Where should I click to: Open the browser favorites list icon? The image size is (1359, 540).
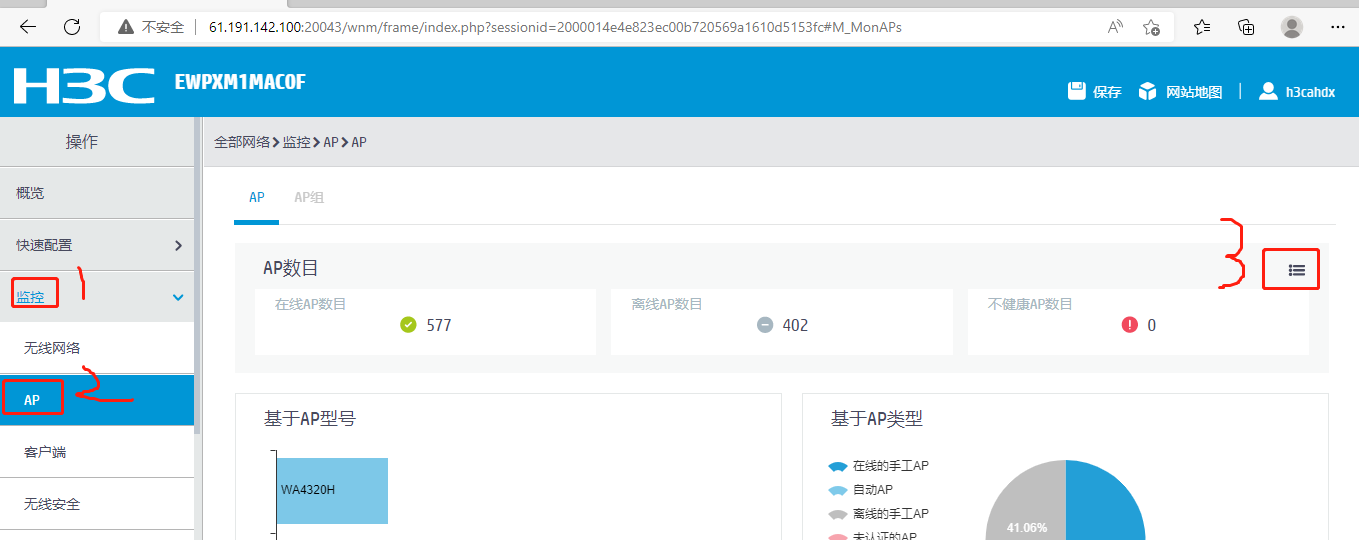(1202, 27)
